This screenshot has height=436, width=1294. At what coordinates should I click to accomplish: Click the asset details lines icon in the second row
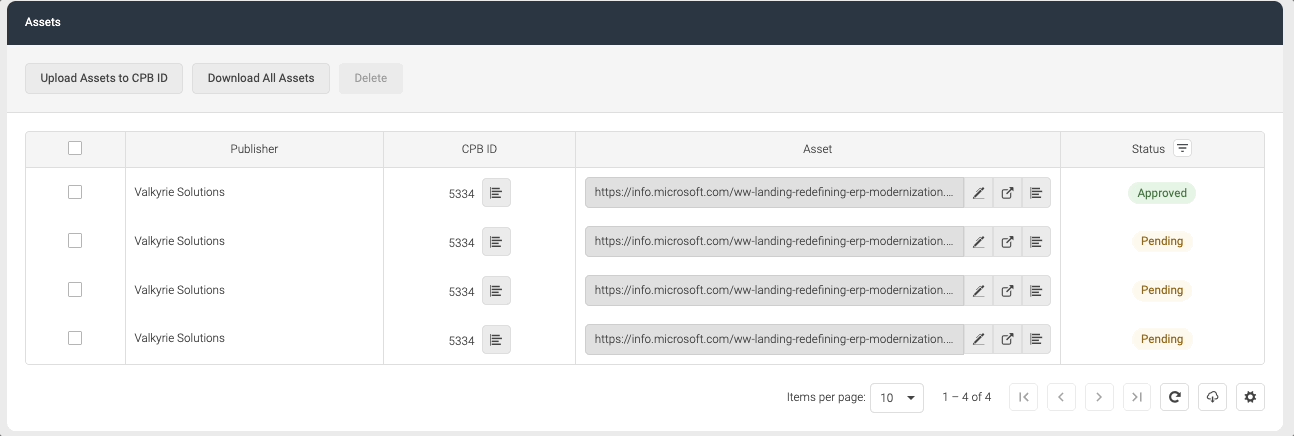[x=1036, y=242]
